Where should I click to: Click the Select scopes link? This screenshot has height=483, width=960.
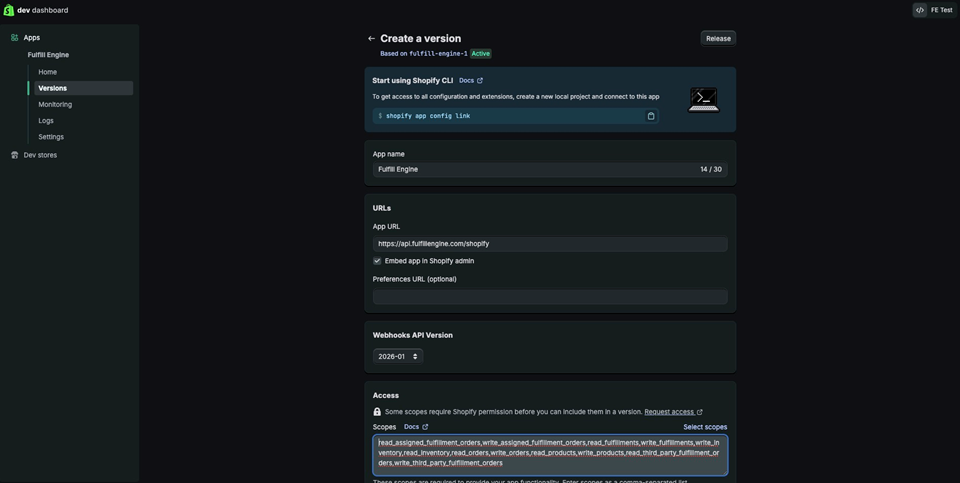click(705, 427)
